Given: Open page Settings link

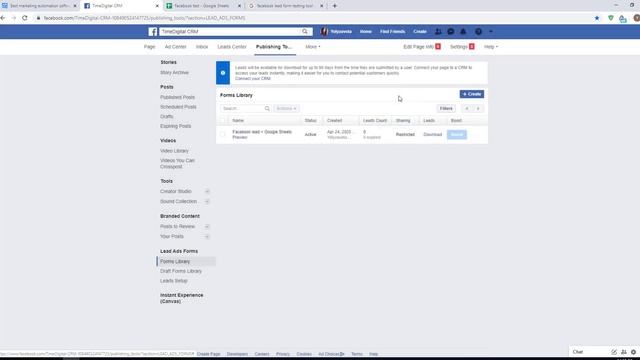Looking at the screenshot, I should [x=459, y=47].
